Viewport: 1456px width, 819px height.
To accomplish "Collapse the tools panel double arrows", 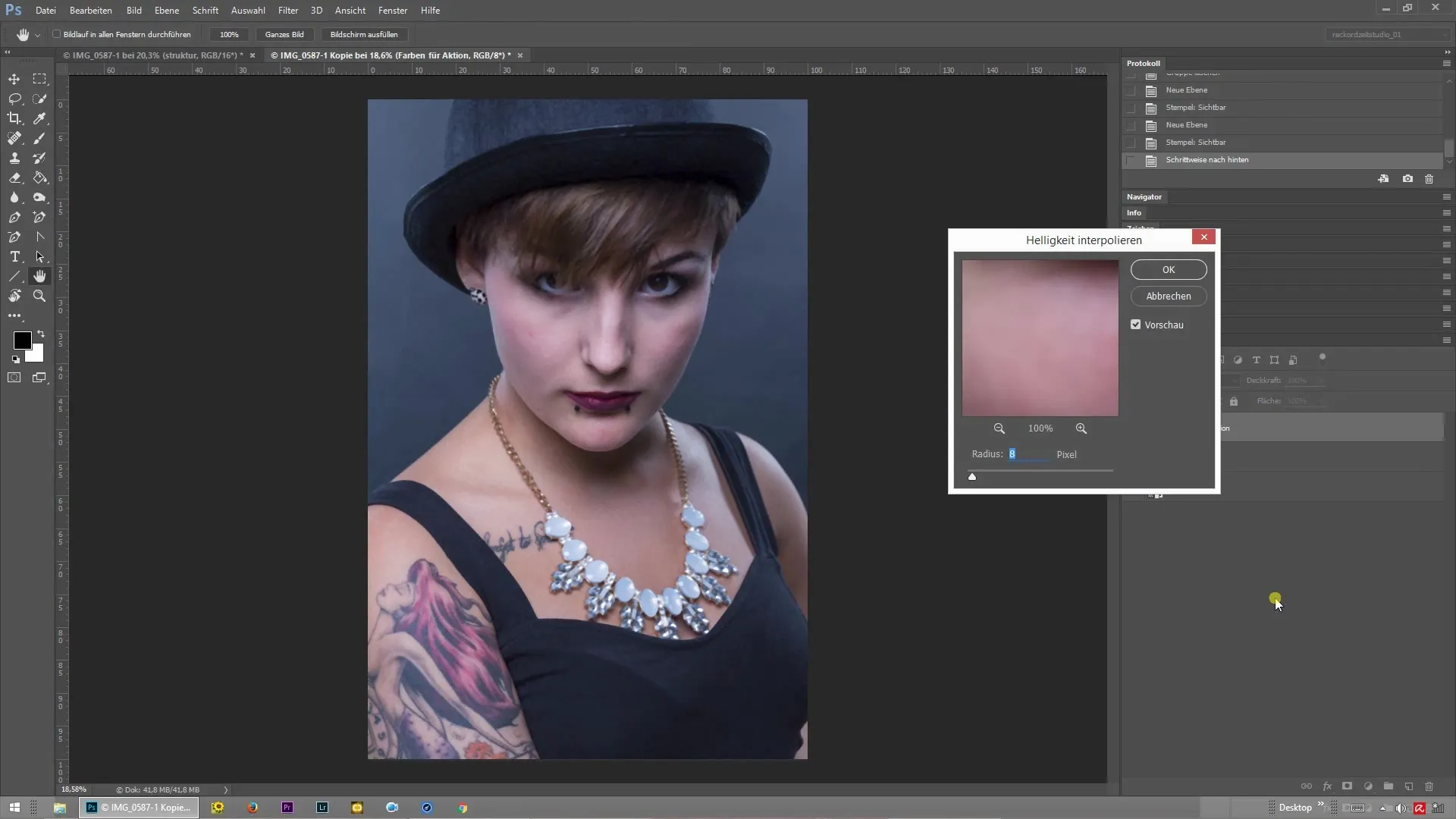I will pyautogui.click(x=8, y=52).
